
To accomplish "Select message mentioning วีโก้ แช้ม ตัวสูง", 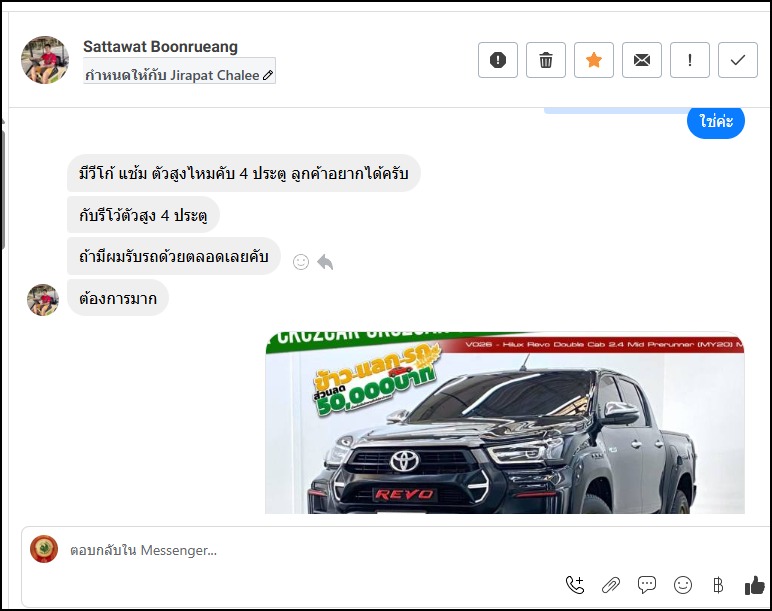I will pyautogui.click(x=244, y=173).
